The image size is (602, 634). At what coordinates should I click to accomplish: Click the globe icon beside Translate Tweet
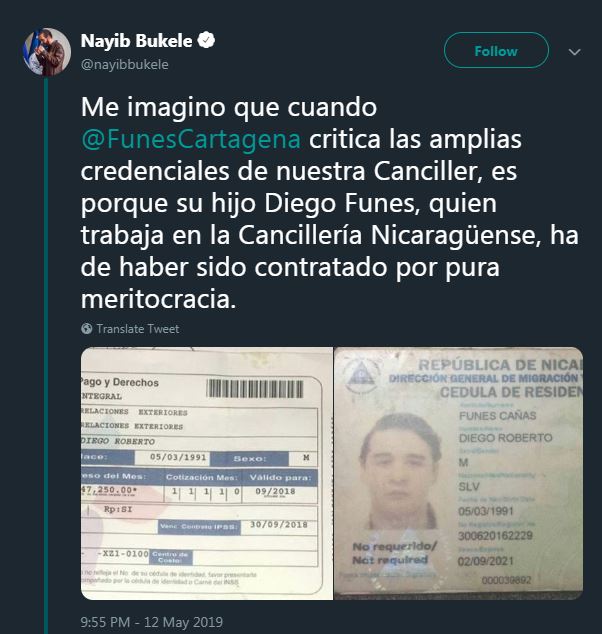(x=87, y=328)
